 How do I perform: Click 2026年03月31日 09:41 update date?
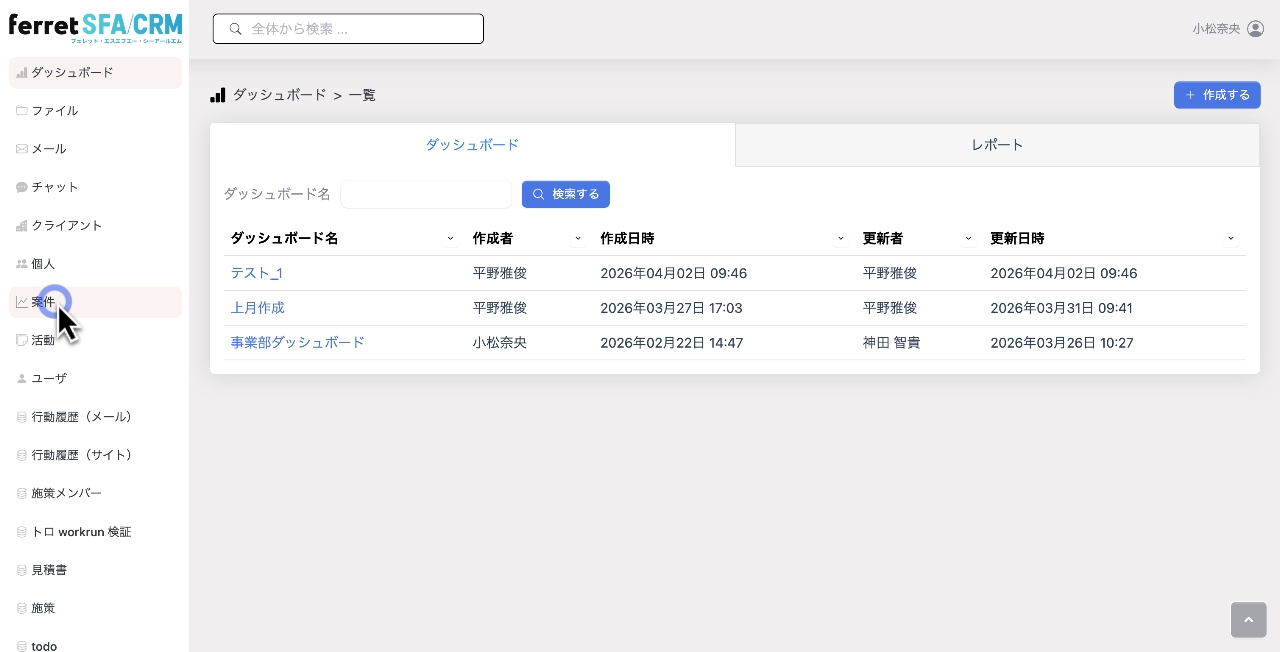(1062, 308)
